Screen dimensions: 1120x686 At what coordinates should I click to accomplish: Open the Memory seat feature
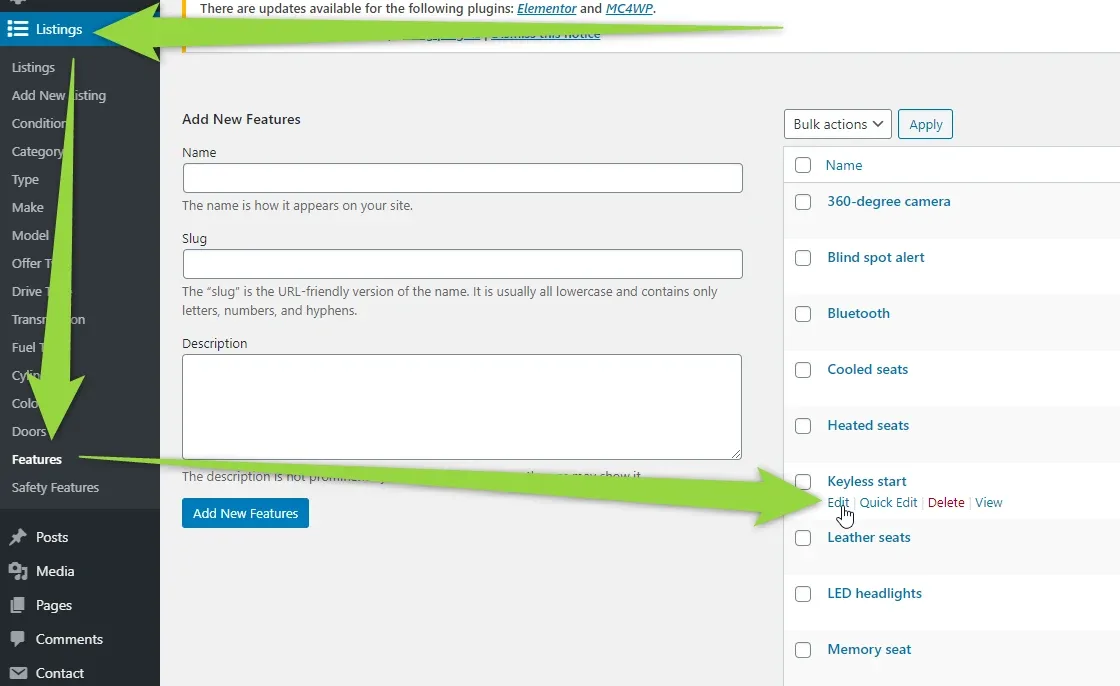(869, 650)
